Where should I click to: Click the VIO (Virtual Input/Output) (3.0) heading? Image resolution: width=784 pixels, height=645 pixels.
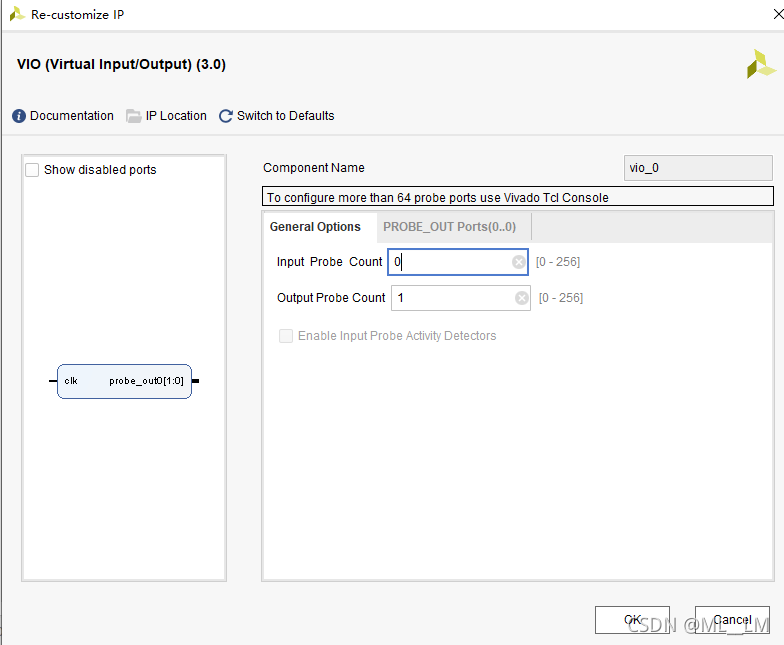tap(122, 64)
